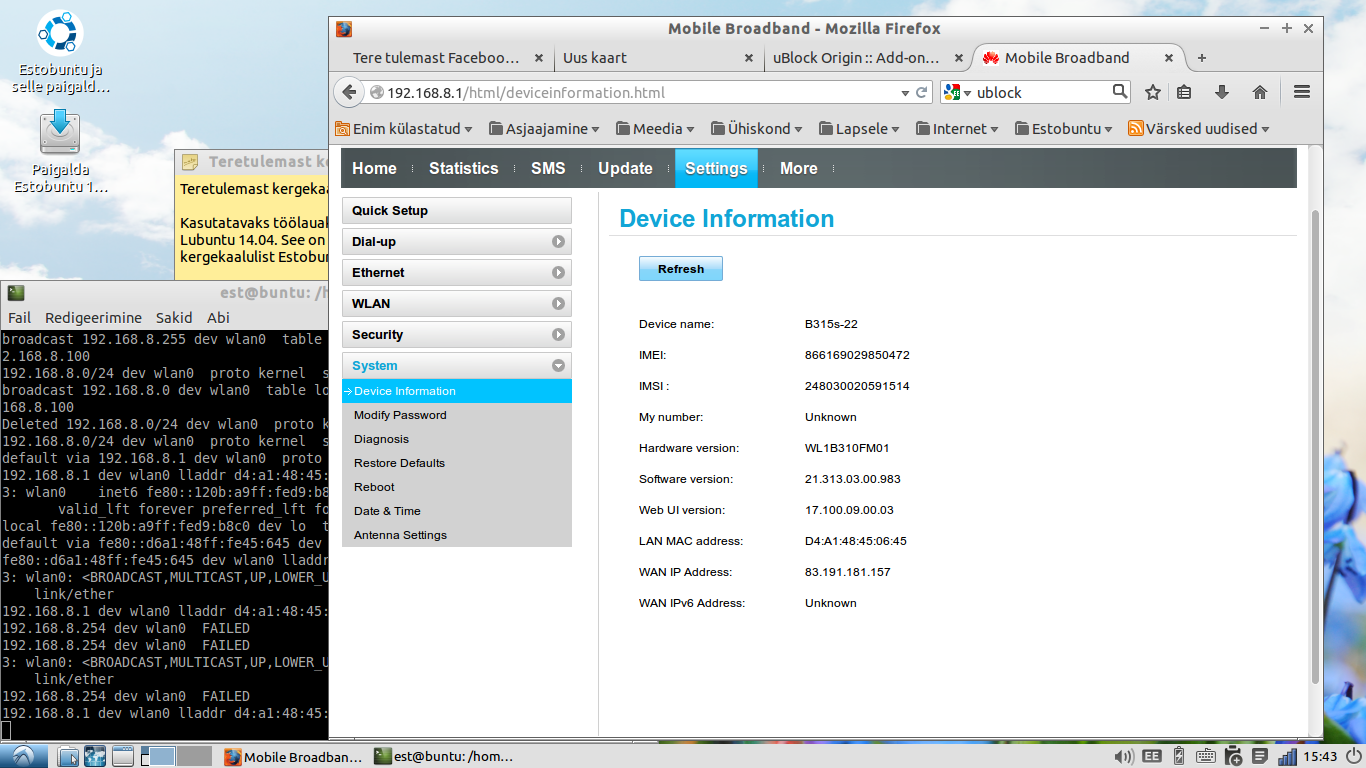Open the Lubuntu start menu icon
Image resolution: width=1366 pixels, height=768 pixels.
tap(23, 756)
